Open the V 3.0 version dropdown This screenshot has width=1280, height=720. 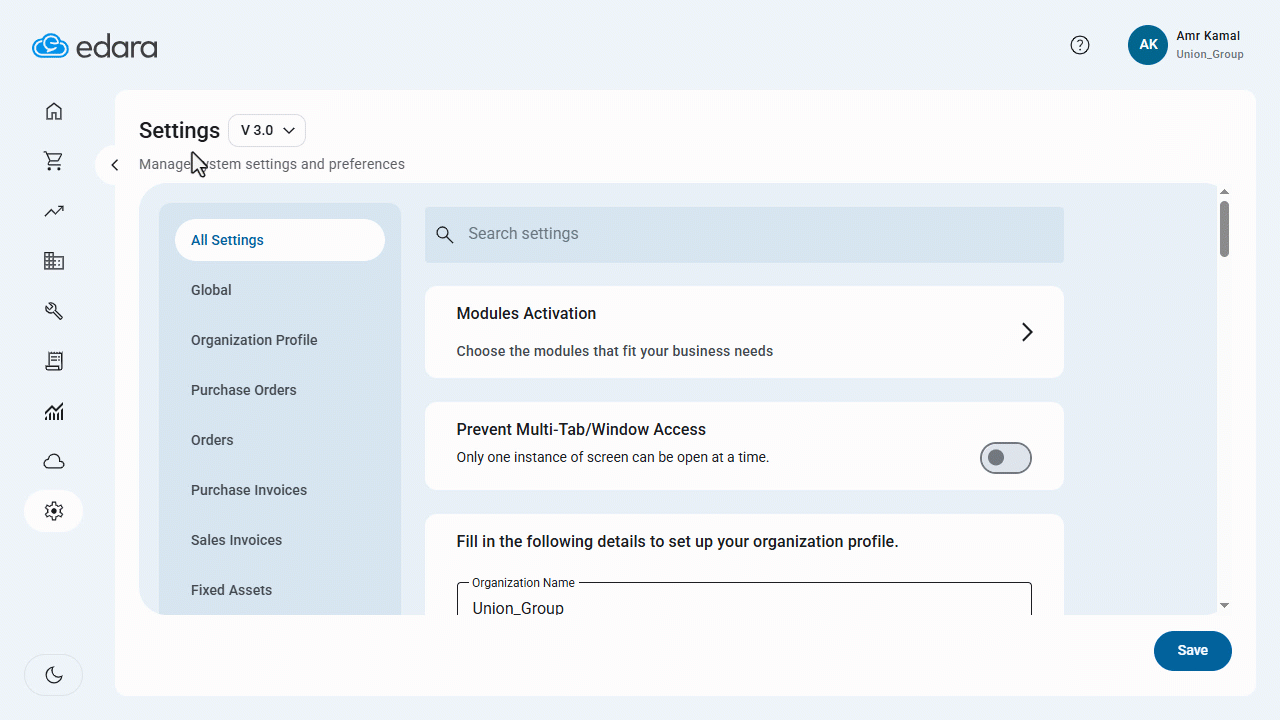pos(267,130)
